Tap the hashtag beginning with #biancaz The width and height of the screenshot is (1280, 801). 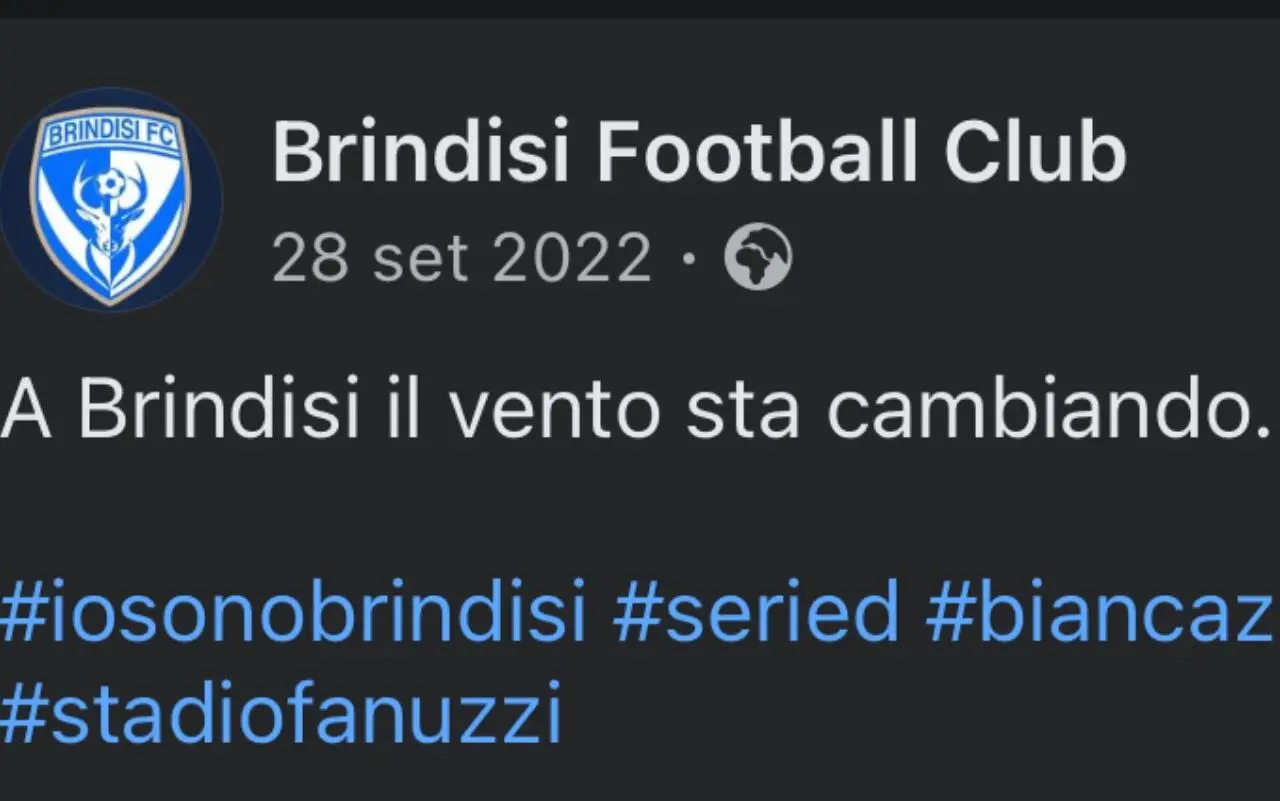tap(1102, 612)
